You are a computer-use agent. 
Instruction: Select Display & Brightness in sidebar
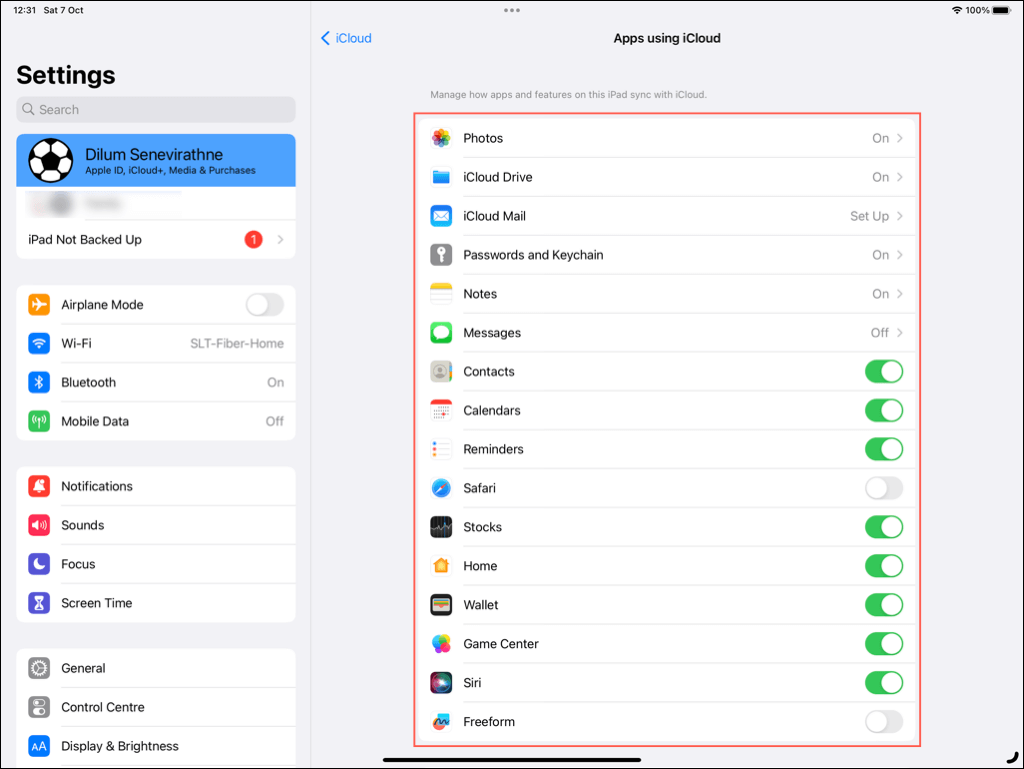[156, 746]
